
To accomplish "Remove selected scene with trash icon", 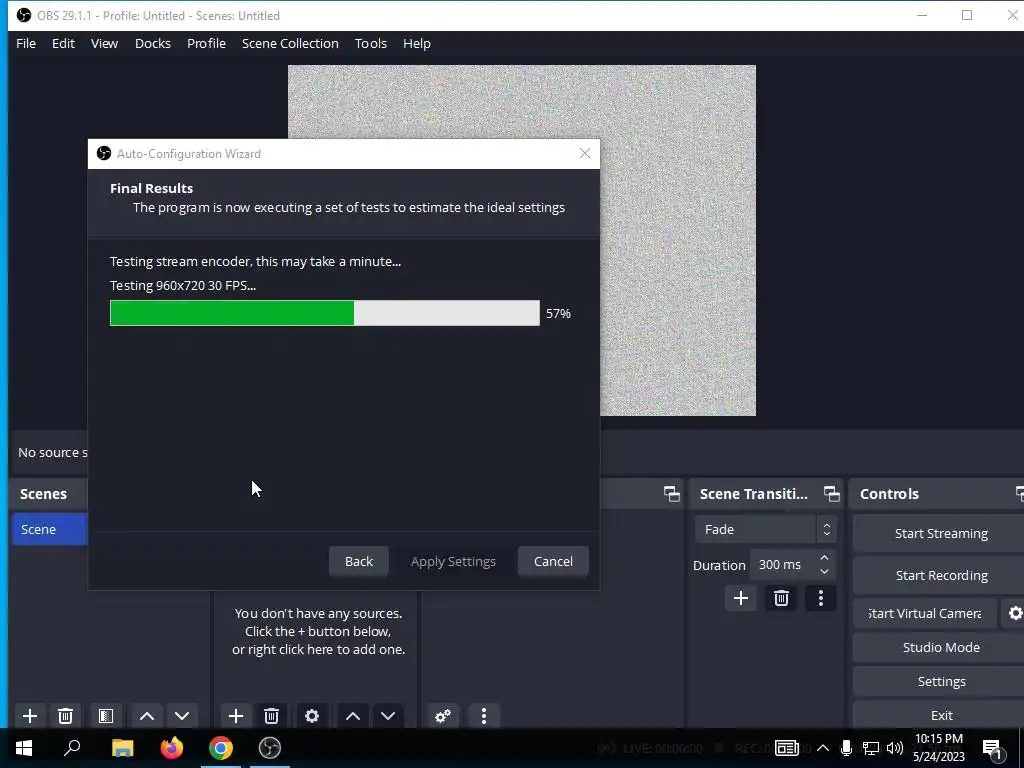I will tap(65, 716).
